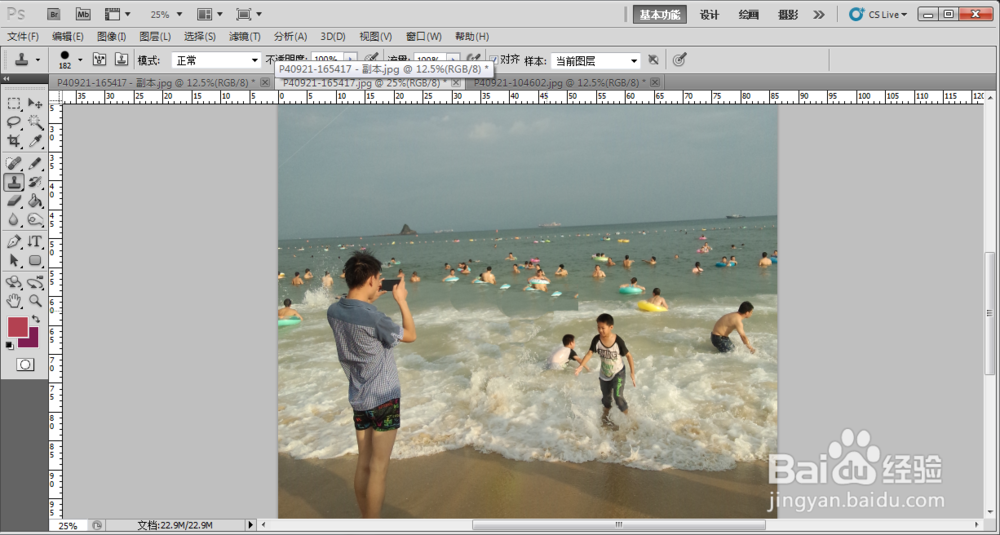The image size is (1000, 535).
Task: Switch to the 设计 workspace
Action: coord(709,15)
